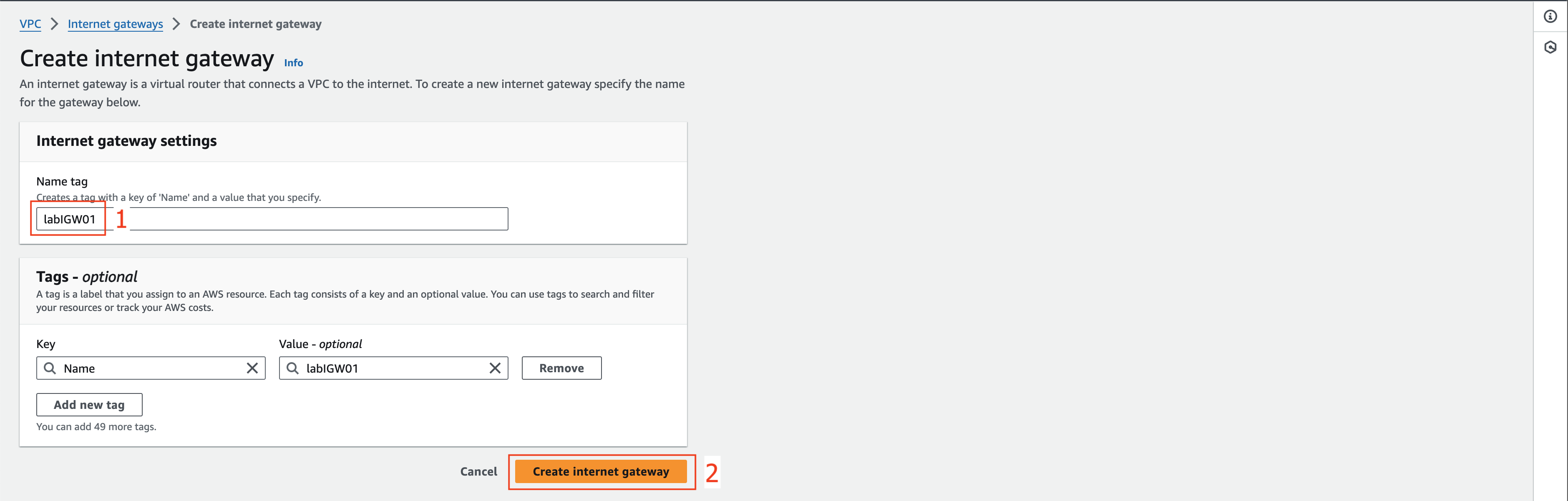Click the search icon in Value field
Viewport: 1568px width, 501px height.
(293, 368)
